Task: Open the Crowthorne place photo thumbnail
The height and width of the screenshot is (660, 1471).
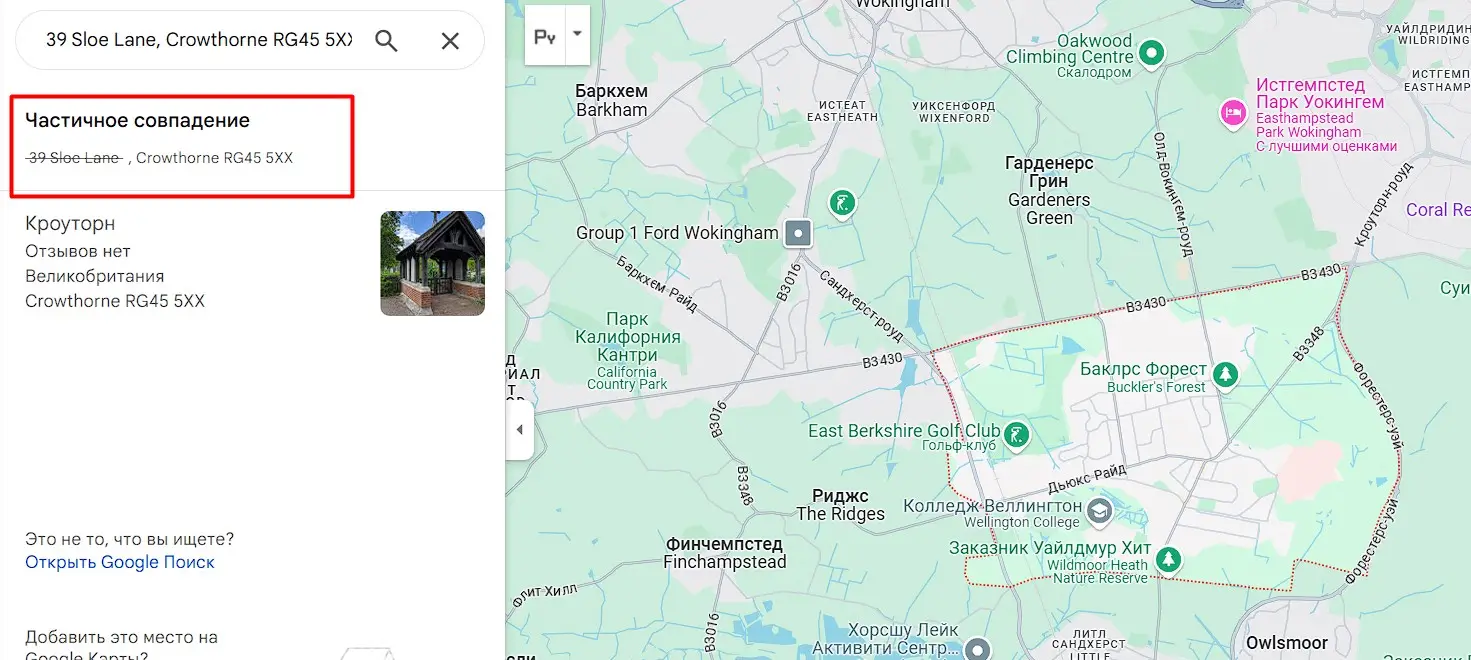Action: pos(432,263)
